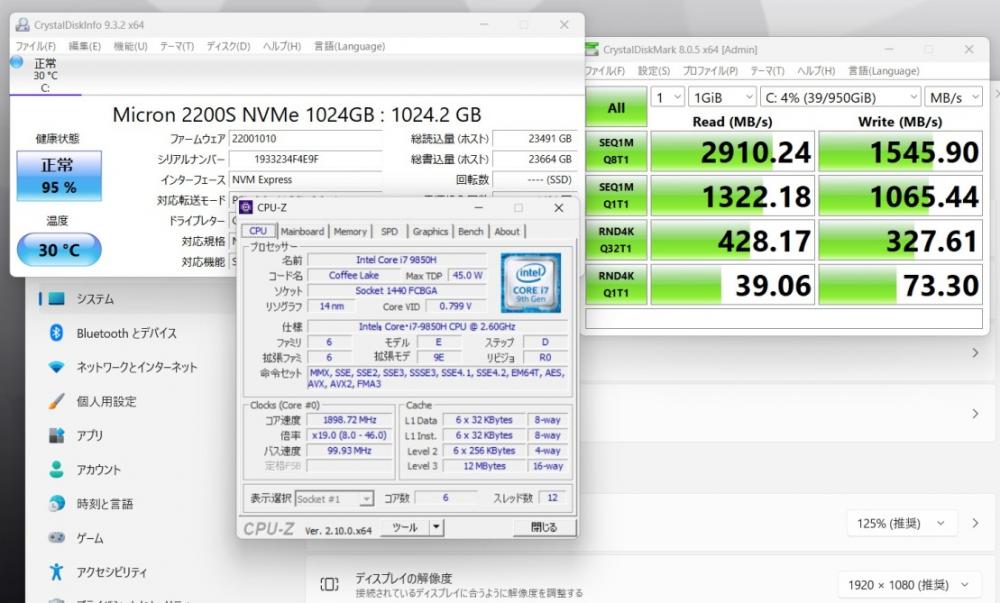Click the CPU-Z title bar app icon
The height and width of the screenshot is (603, 1000).
click(246, 207)
